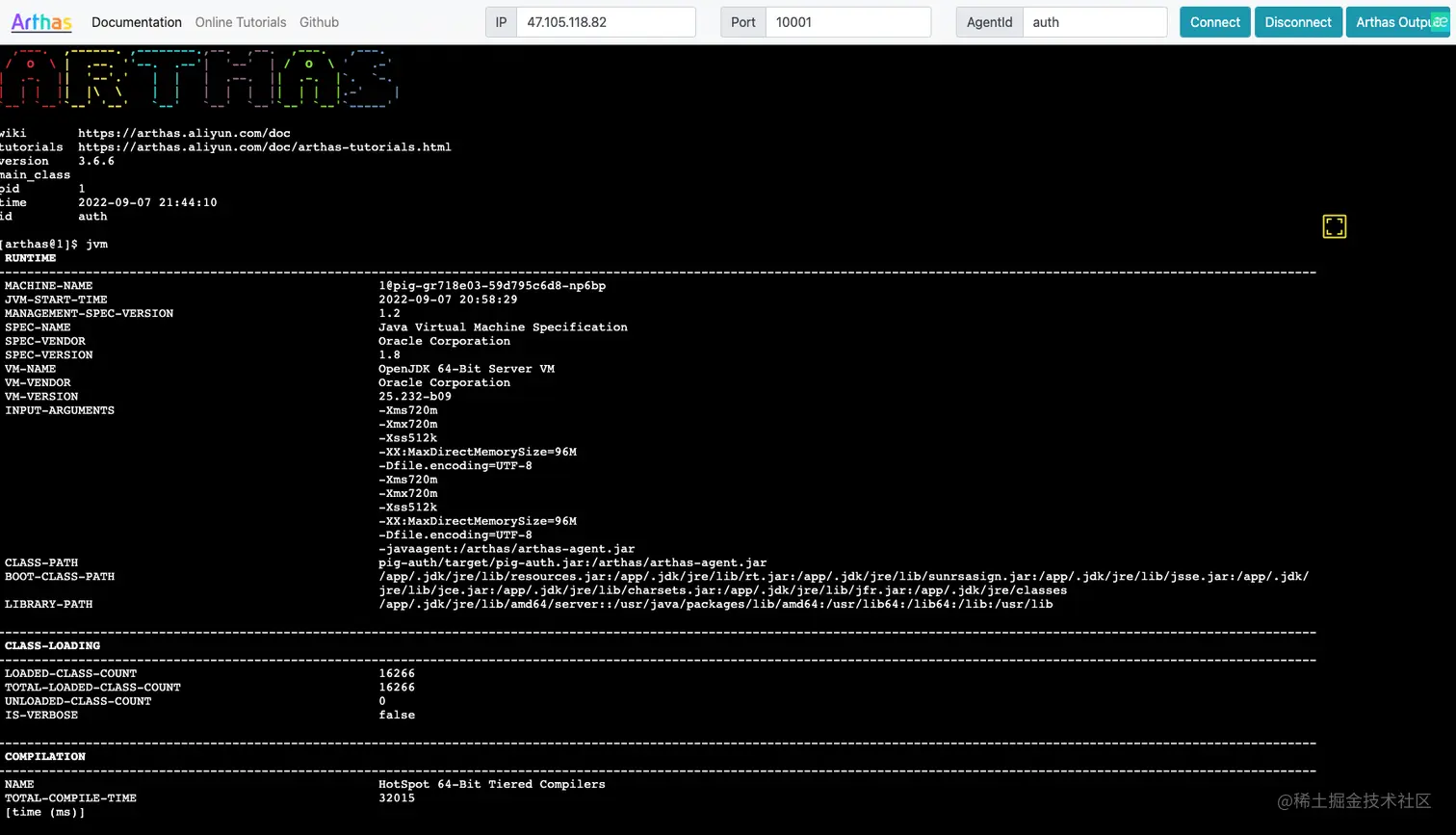Viewport: 1456px width, 835px height.
Task: Click IS-VERBOSE value false
Action: pyautogui.click(x=397, y=715)
